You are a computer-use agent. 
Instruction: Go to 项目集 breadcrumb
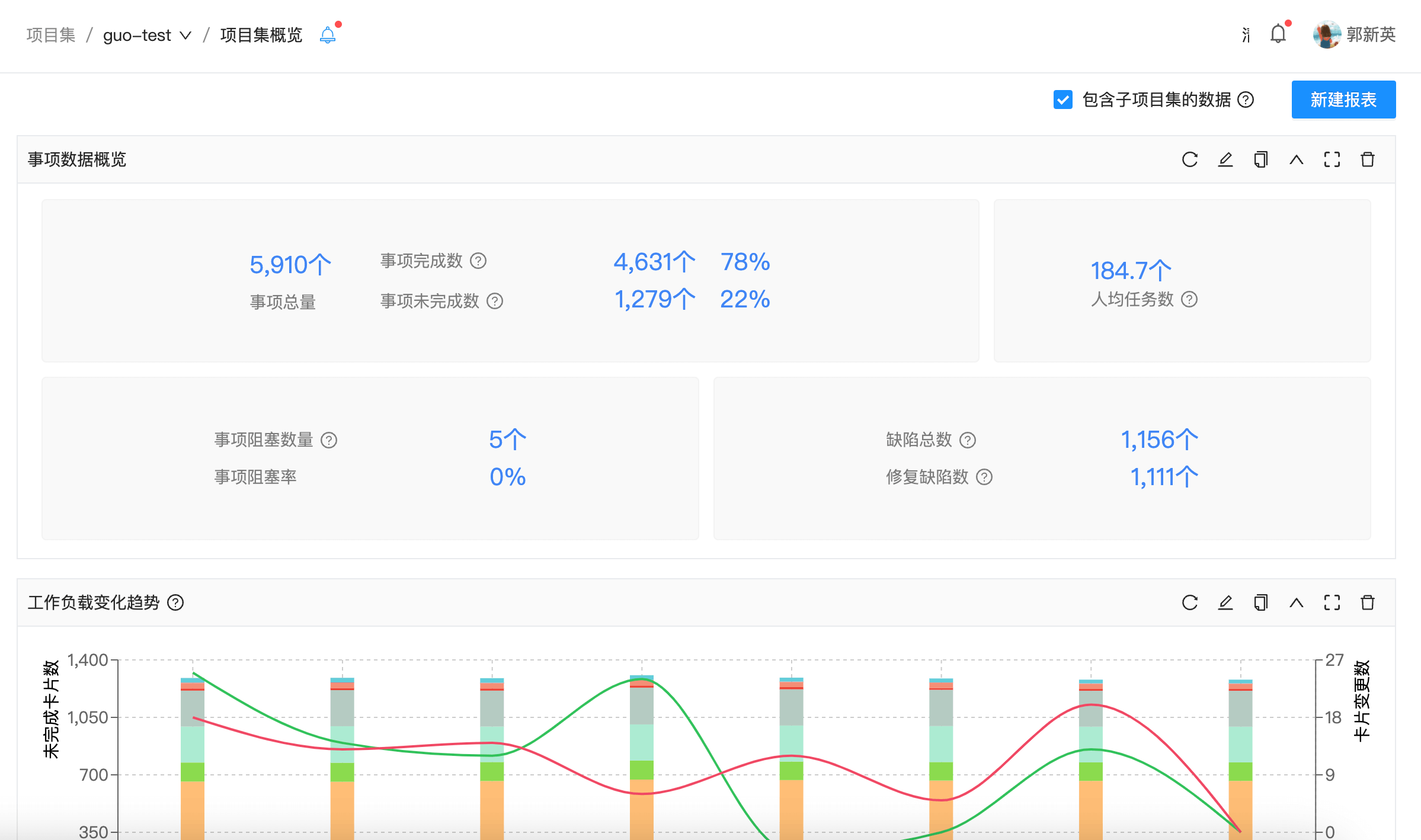(51, 36)
